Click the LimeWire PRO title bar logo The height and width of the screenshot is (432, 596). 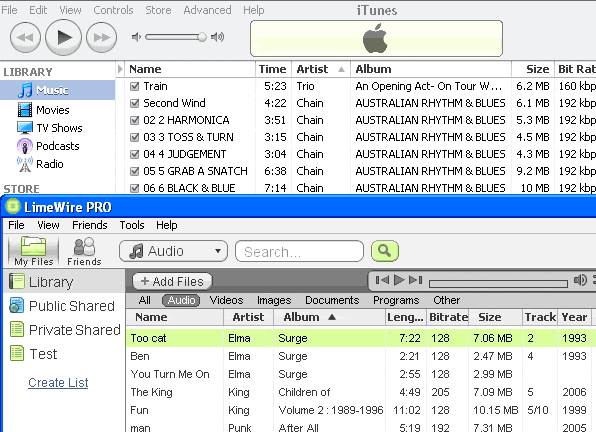[13, 207]
